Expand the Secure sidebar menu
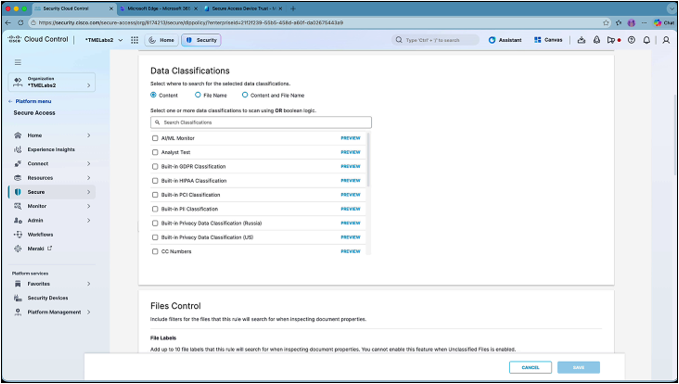Viewport: 679px width, 384px height. (88, 192)
